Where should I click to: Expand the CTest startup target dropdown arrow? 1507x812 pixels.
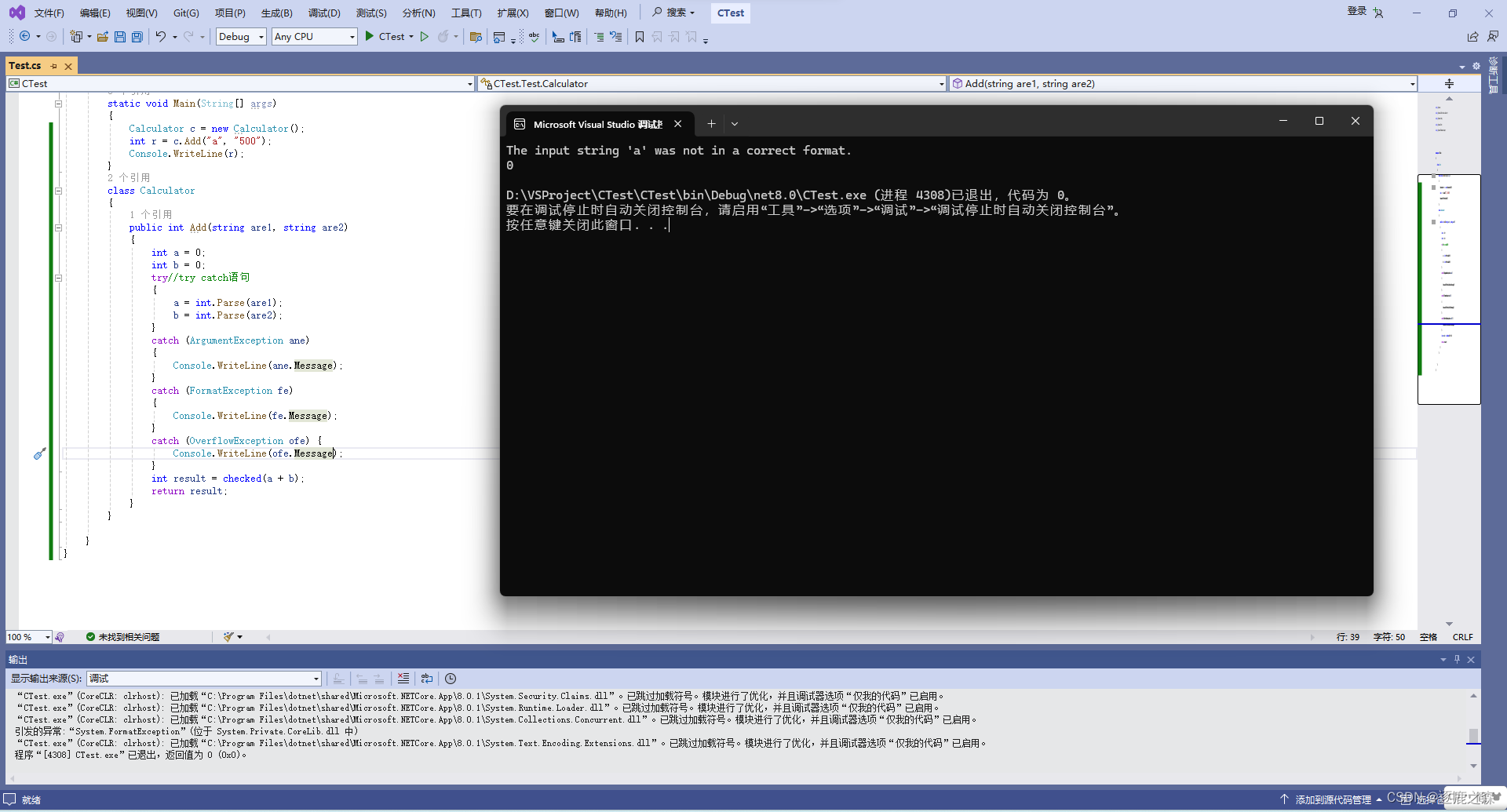tap(411, 36)
